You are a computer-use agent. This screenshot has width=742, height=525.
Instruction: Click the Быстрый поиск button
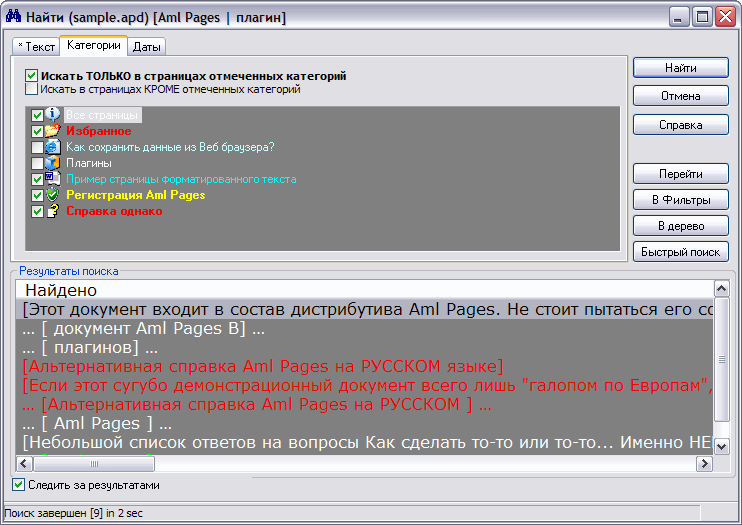[x=680, y=252]
